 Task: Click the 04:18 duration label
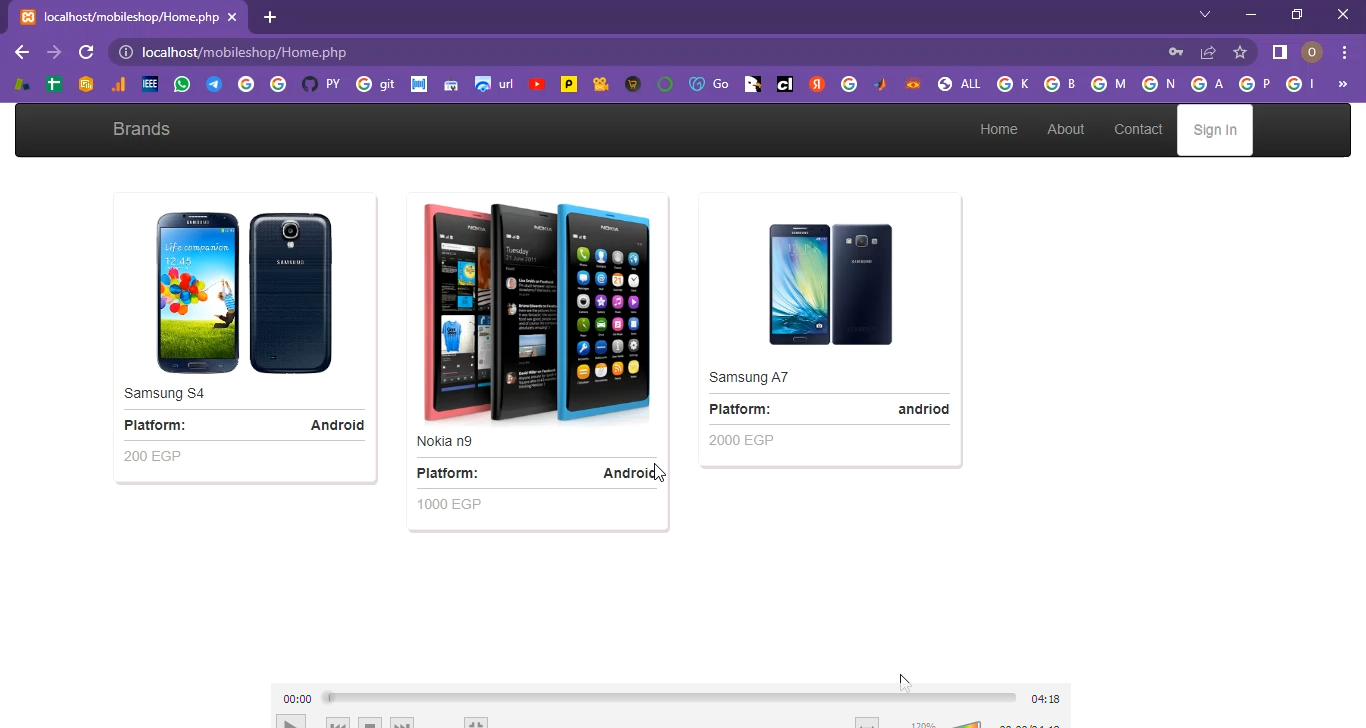point(1045,699)
